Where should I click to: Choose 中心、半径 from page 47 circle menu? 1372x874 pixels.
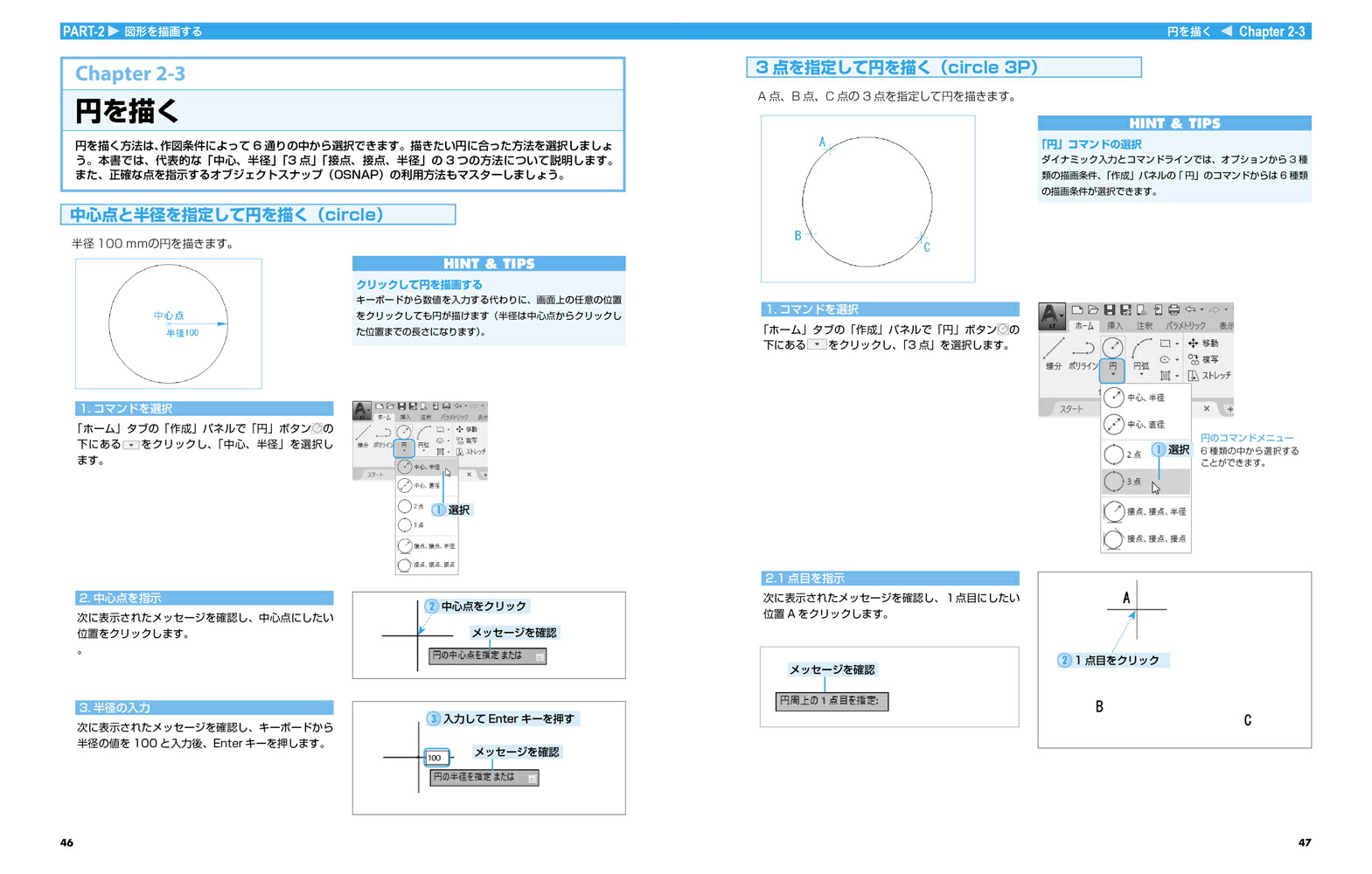pyautogui.click(x=1146, y=398)
